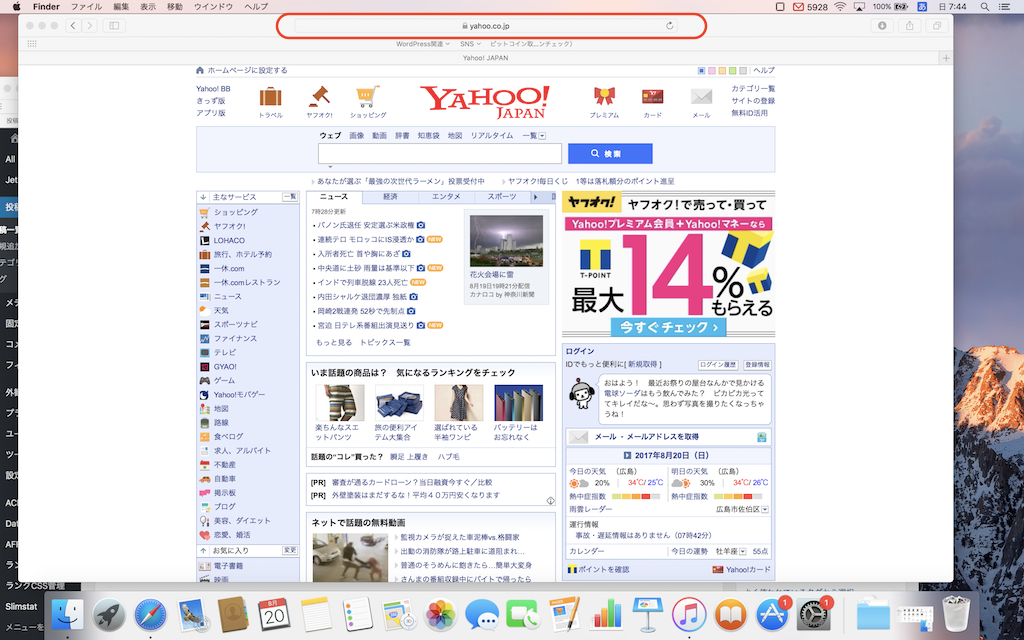The width and height of the screenshot is (1024, 640).
Task: Click into the Yahoo search text field
Action: pos(440,153)
